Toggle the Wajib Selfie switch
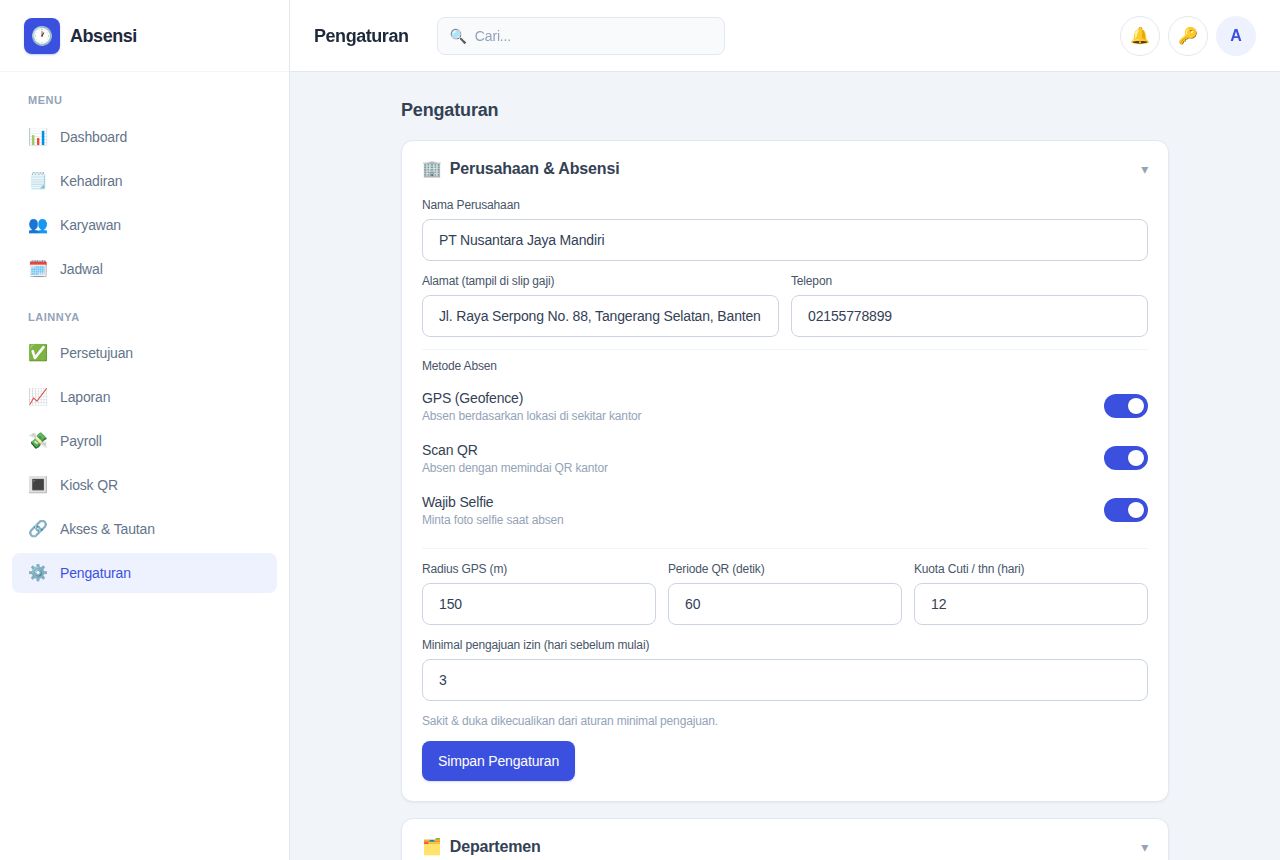The height and width of the screenshot is (860, 1280). pos(1126,510)
